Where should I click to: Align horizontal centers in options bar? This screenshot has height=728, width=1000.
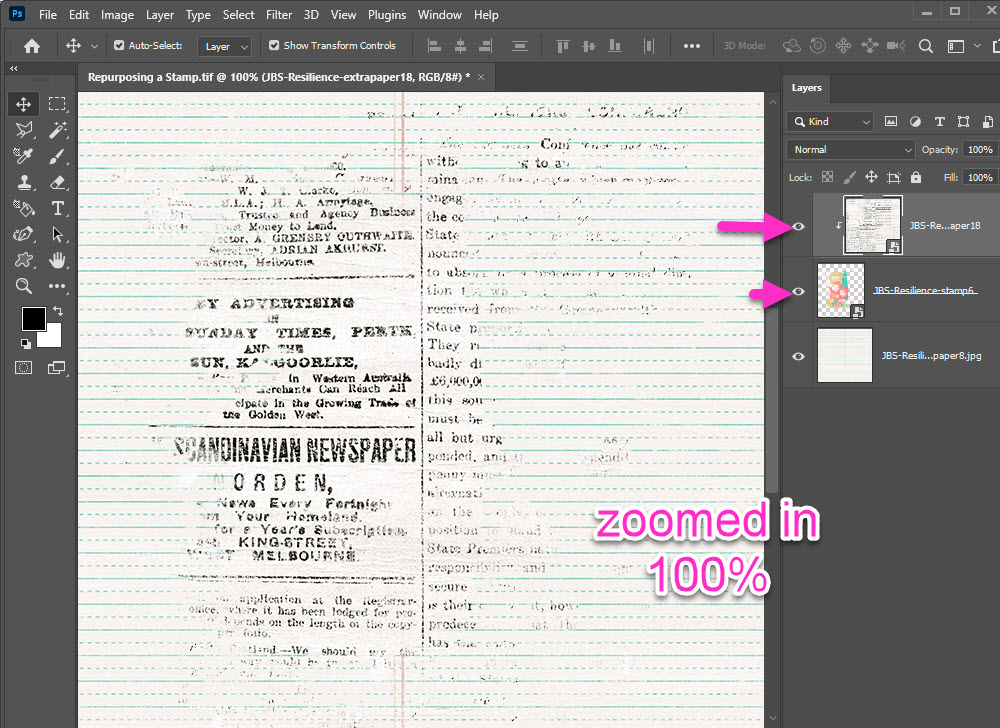(x=460, y=46)
